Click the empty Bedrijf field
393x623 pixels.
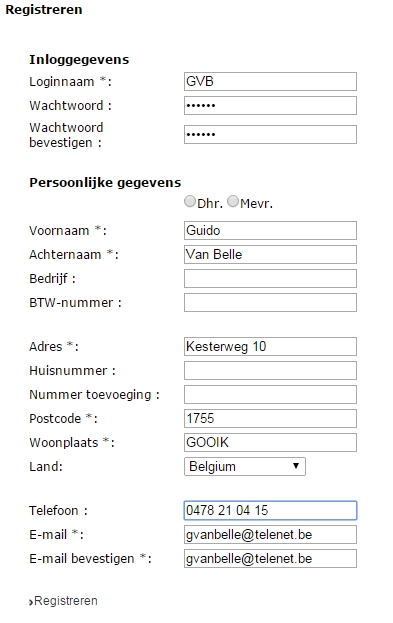(270, 279)
